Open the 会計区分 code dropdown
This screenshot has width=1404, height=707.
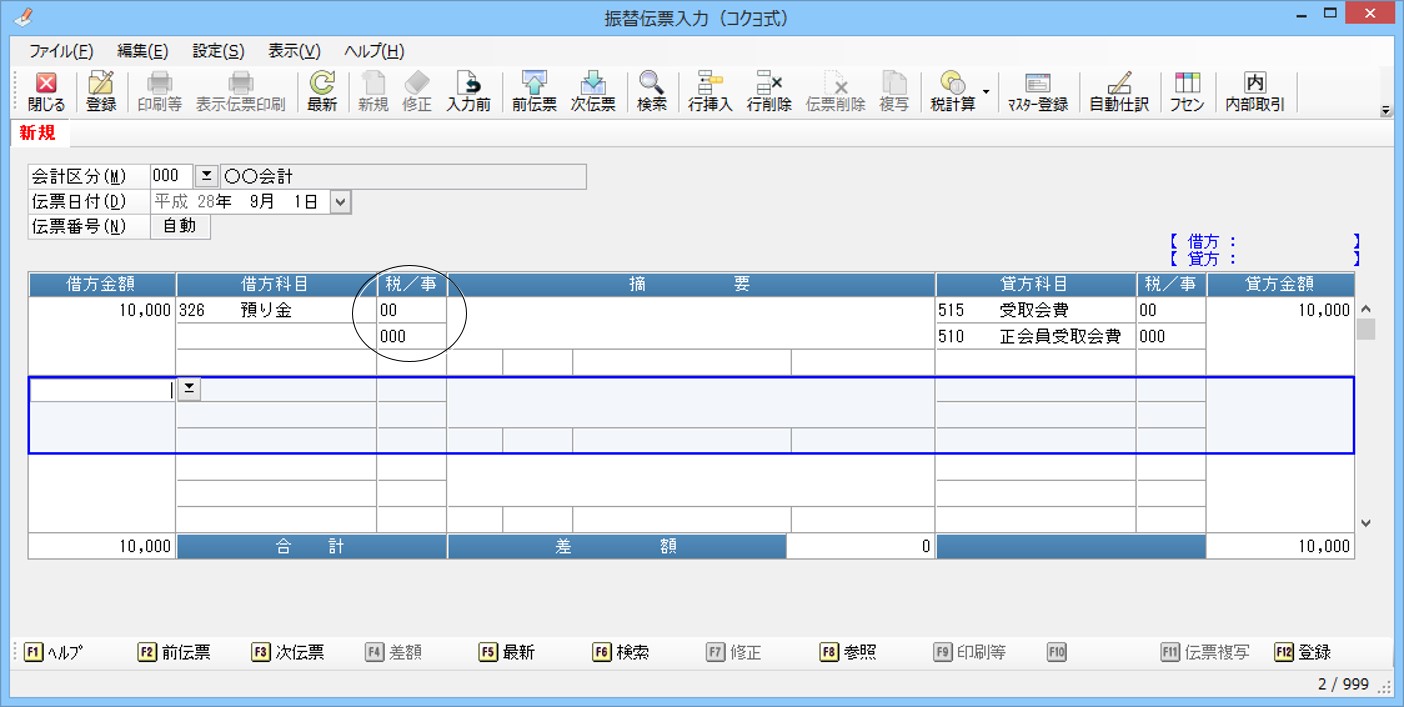[205, 177]
